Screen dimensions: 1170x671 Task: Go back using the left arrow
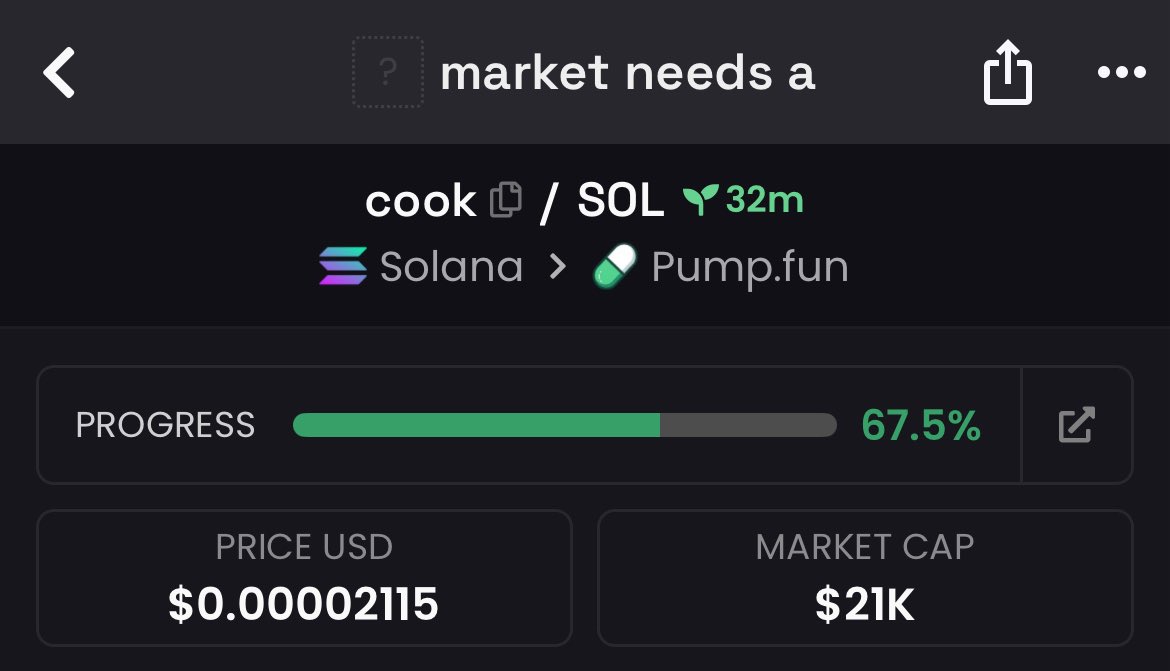pos(60,73)
